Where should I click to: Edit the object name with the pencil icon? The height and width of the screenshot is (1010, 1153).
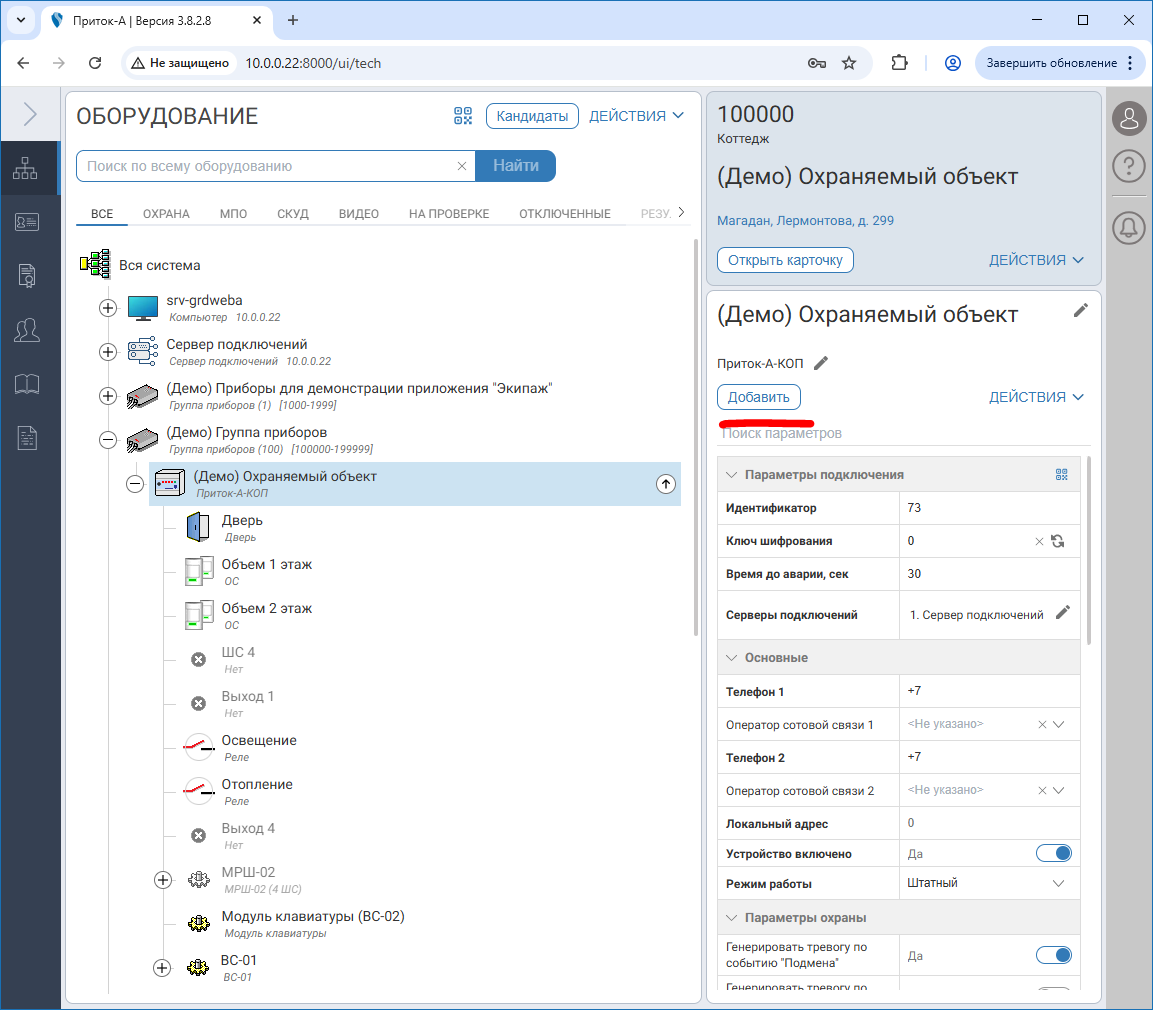click(1080, 311)
